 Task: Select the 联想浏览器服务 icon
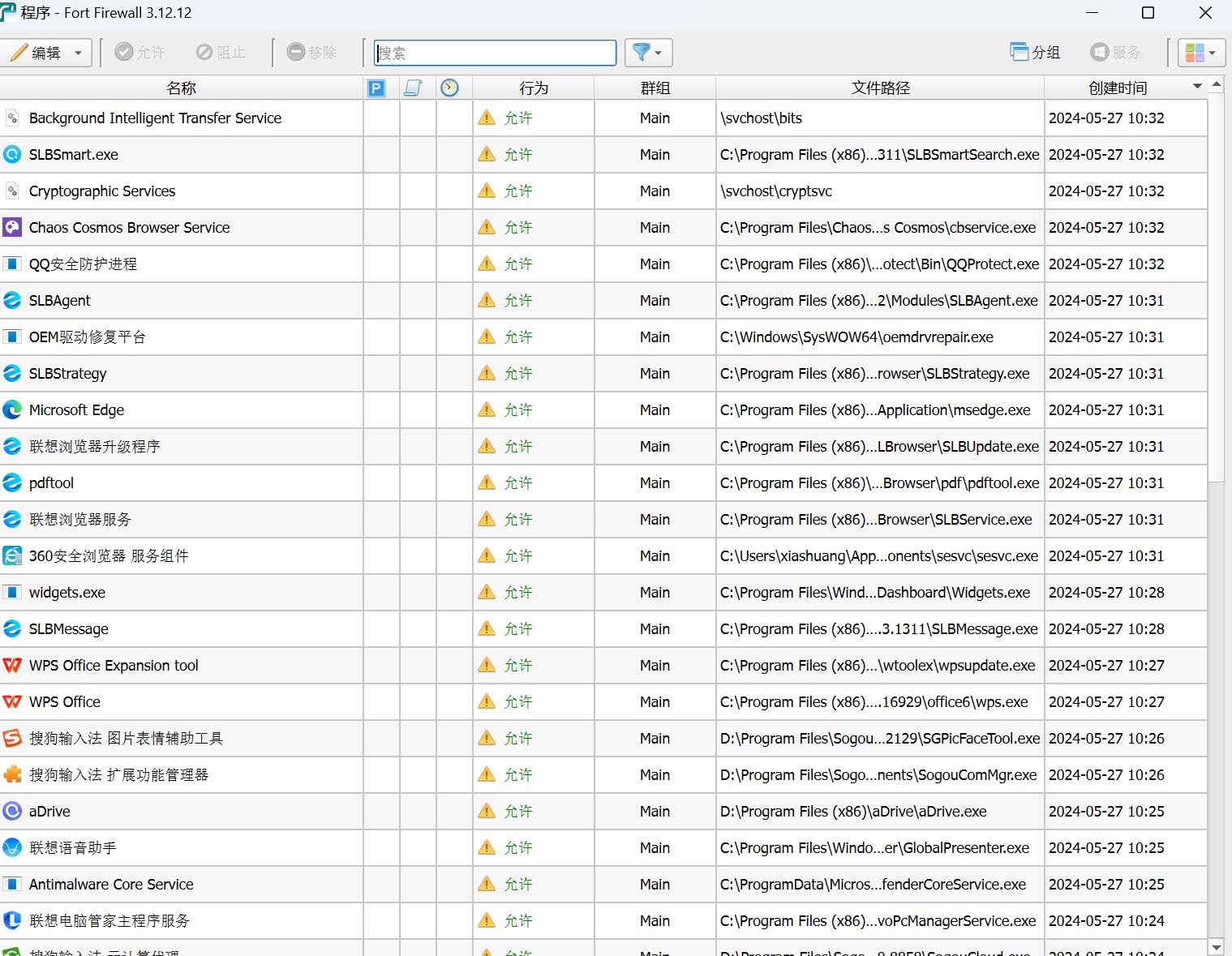(x=12, y=520)
